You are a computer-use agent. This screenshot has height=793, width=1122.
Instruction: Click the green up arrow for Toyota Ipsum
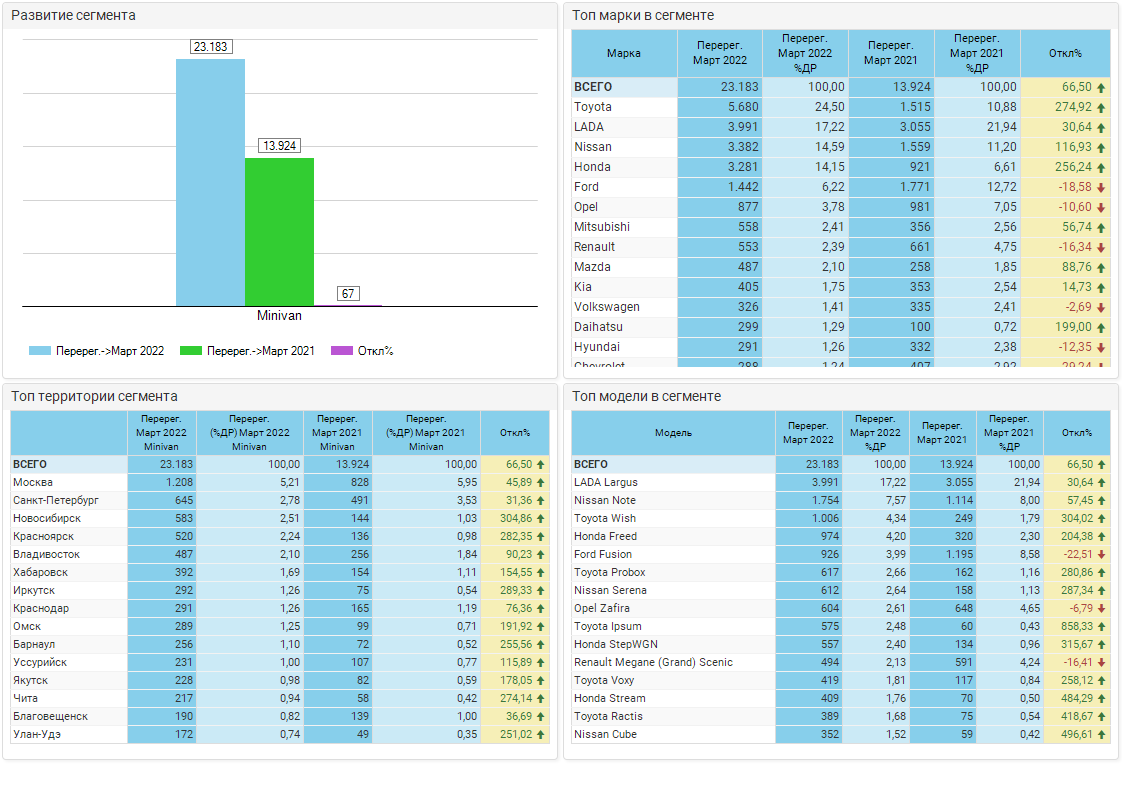point(1101,627)
